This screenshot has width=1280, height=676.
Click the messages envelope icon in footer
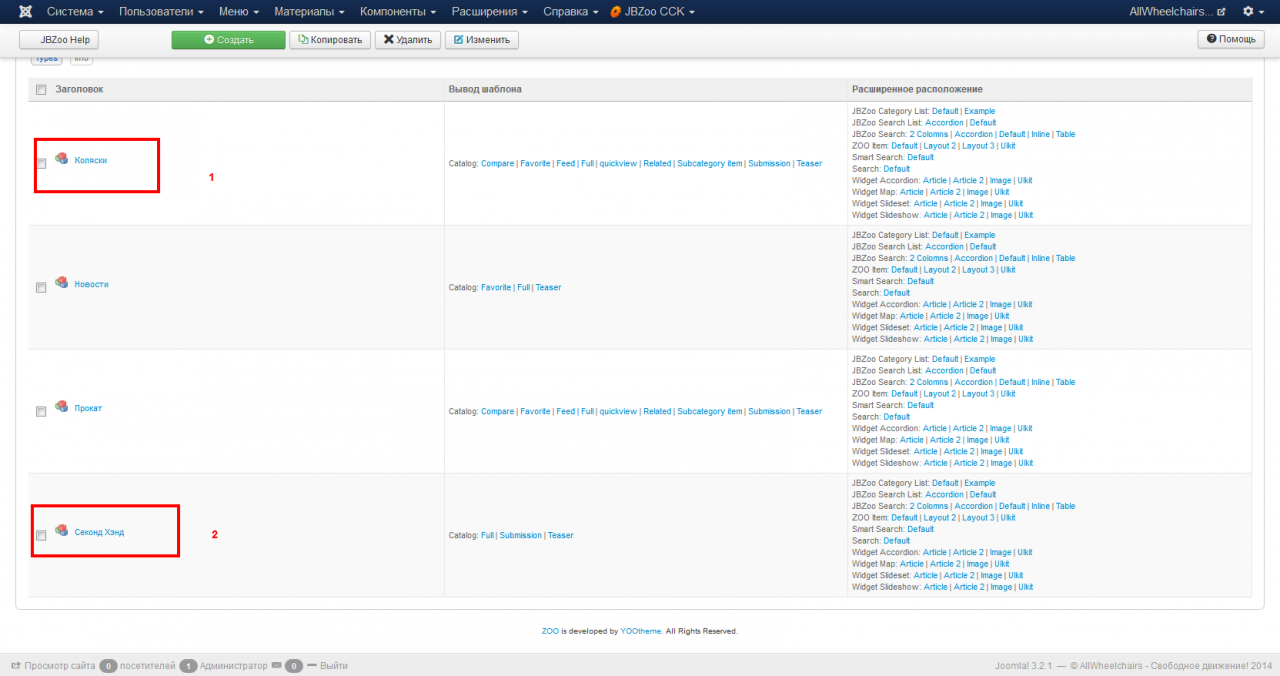276,665
